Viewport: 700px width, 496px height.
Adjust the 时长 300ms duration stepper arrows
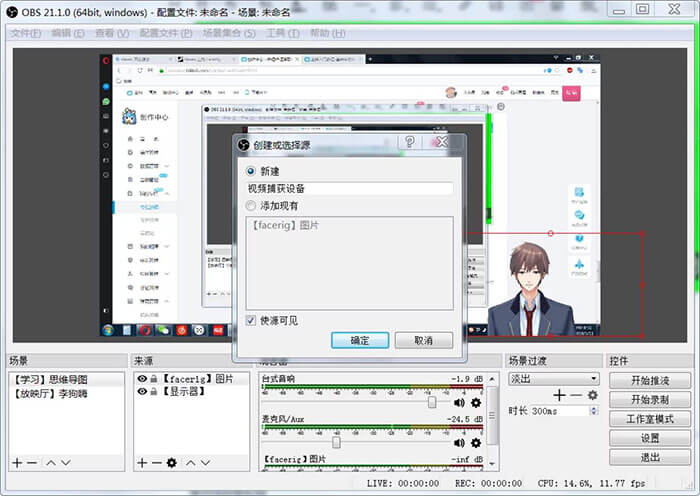[594, 411]
